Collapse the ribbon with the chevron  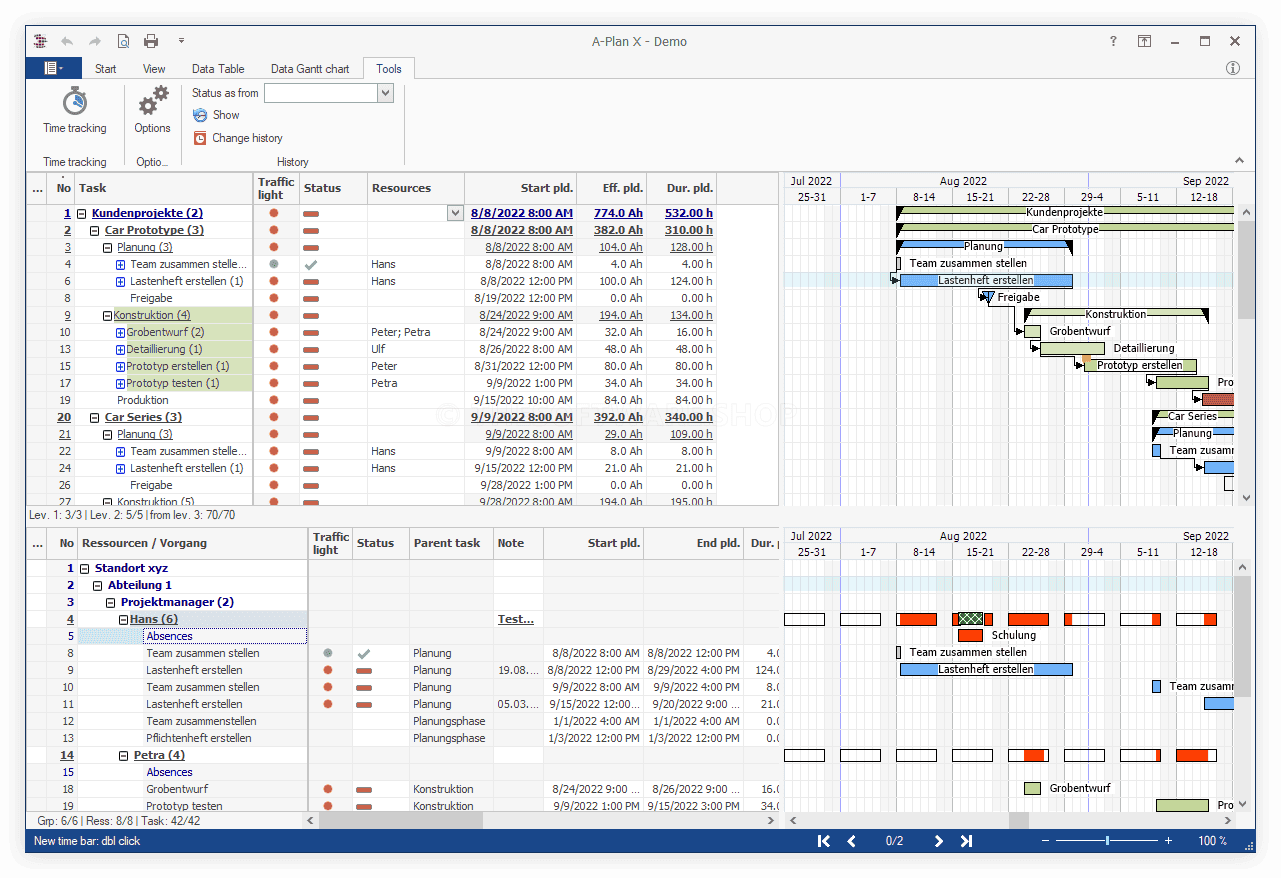[1239, 160]
